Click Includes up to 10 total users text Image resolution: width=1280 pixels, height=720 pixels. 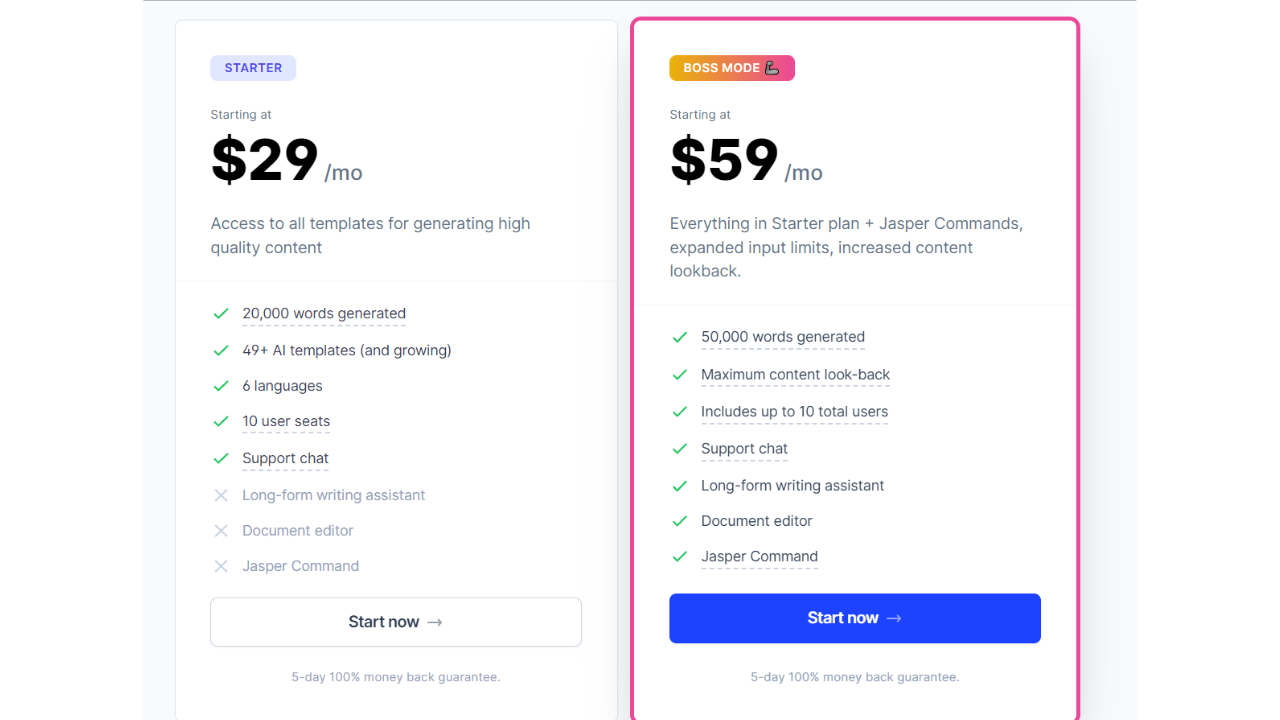(x=794, y=412)
